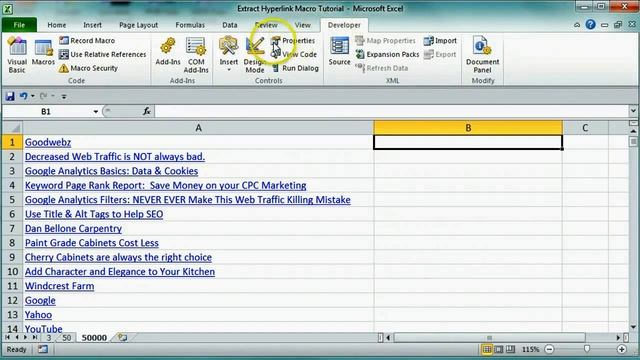Open the undo history dropdown

33,96
